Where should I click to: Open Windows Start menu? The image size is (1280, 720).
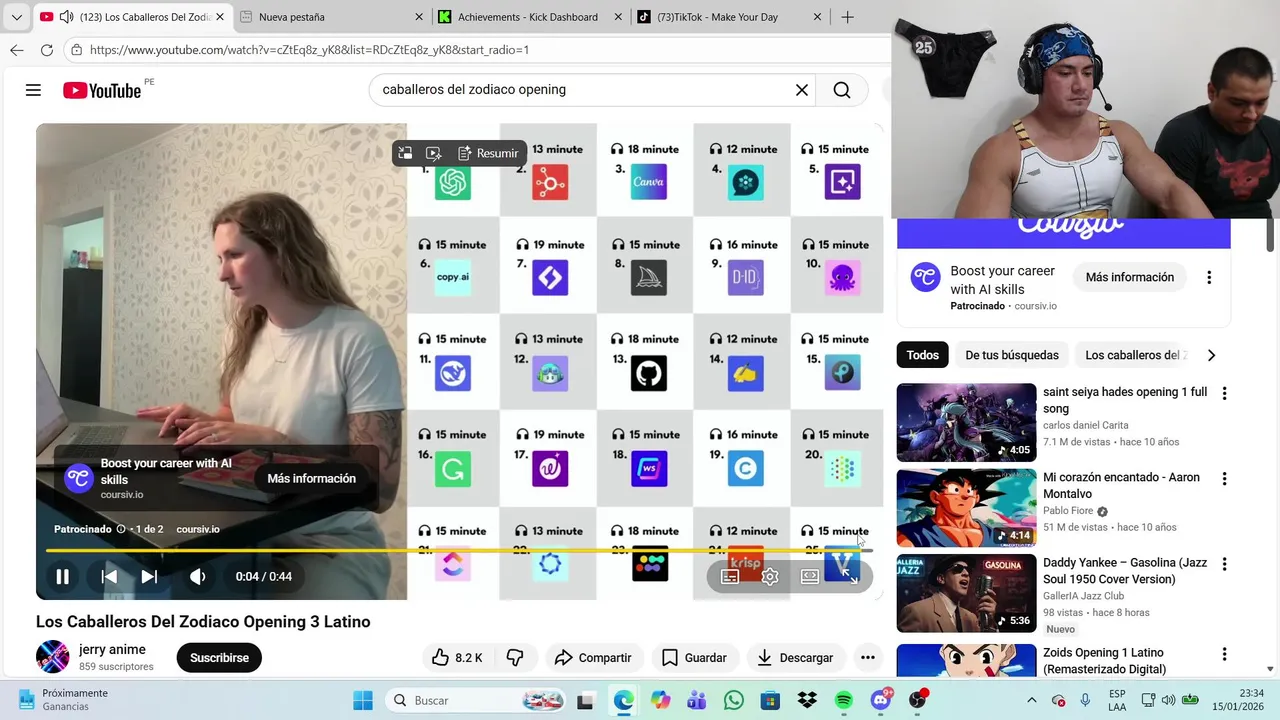(x=362, y=700)
